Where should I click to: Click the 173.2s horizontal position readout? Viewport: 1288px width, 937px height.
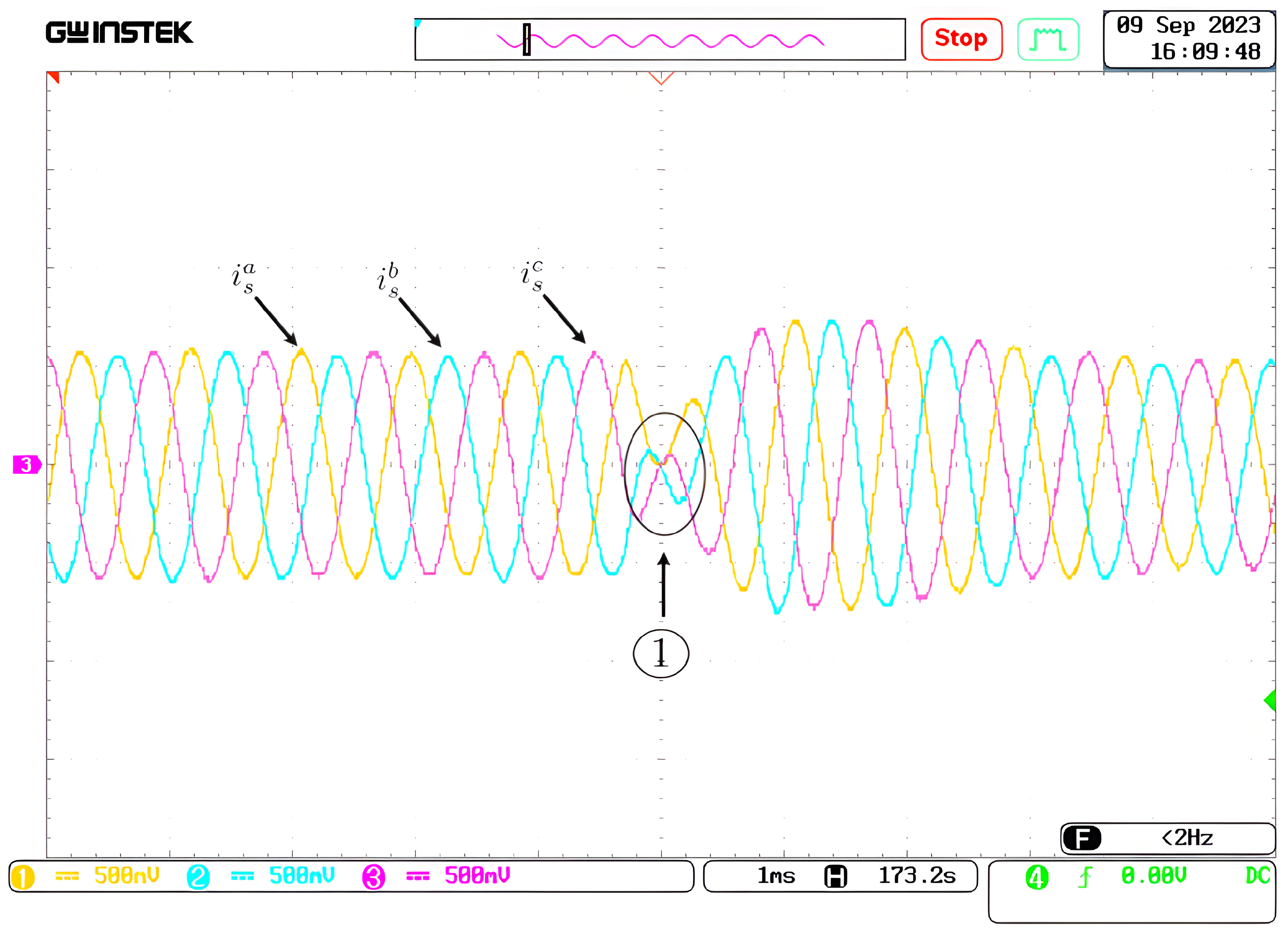point(916,876)
